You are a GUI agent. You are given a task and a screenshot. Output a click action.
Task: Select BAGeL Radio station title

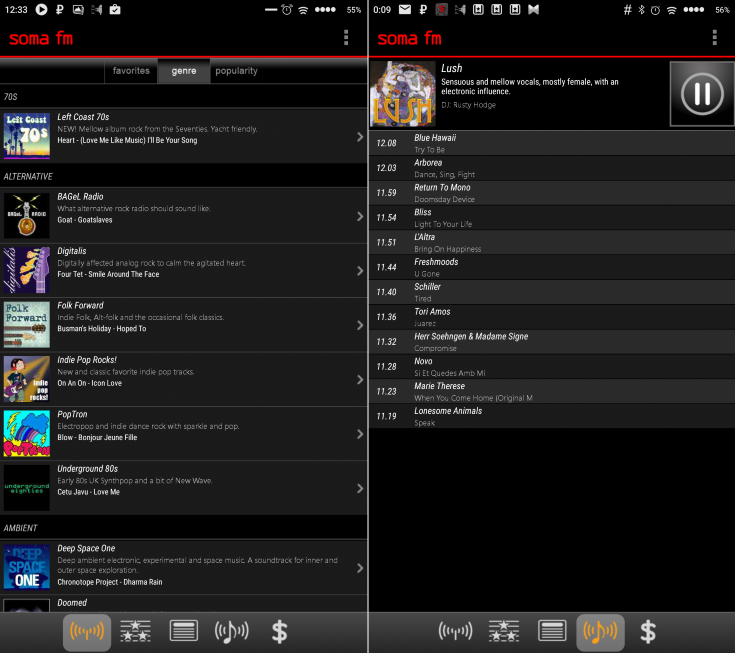click(80, 197)
